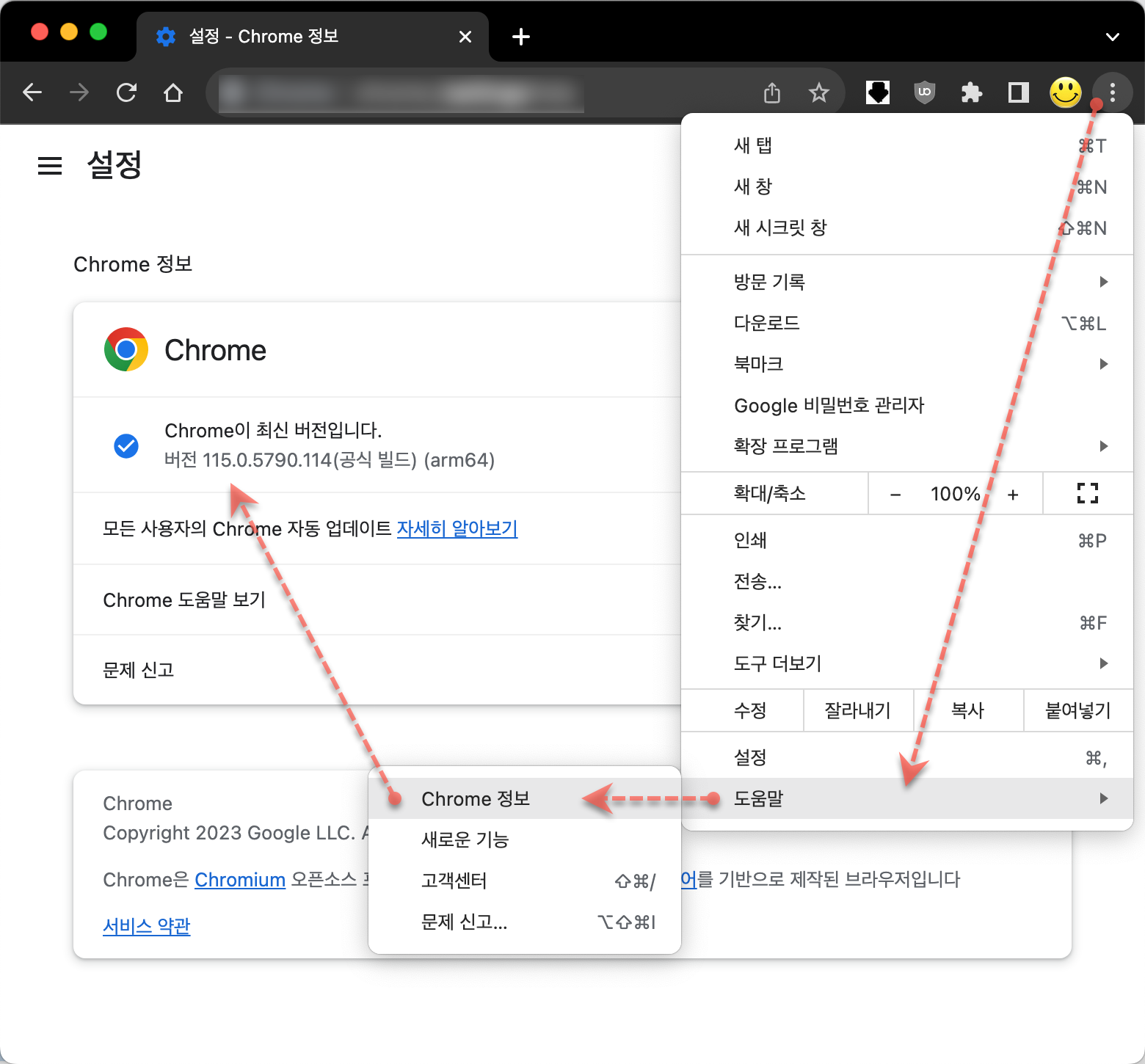1145x1064 pixels.
Task: Go to the Home page icon
Action: click(173, 92)
